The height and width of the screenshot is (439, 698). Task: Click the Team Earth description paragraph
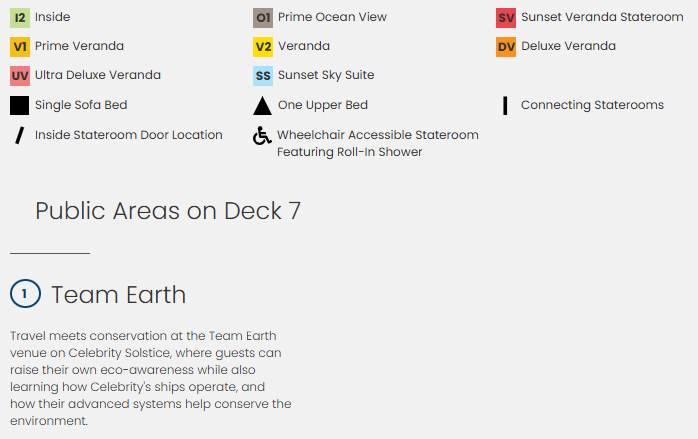tap(150, 378)
